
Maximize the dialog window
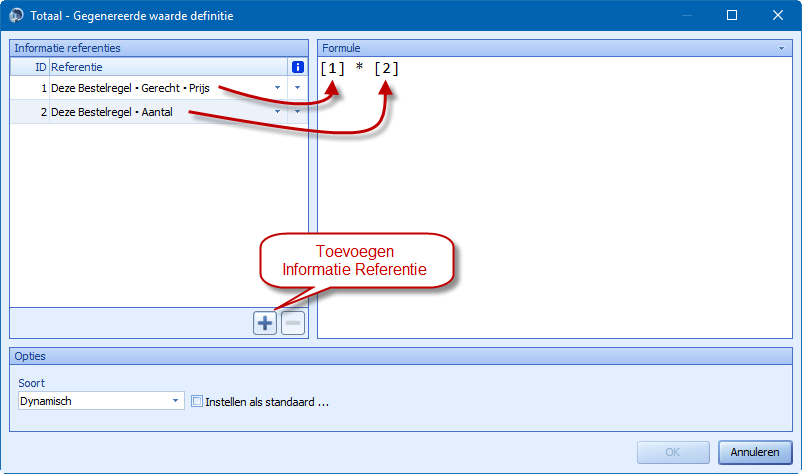click(732, 15)
